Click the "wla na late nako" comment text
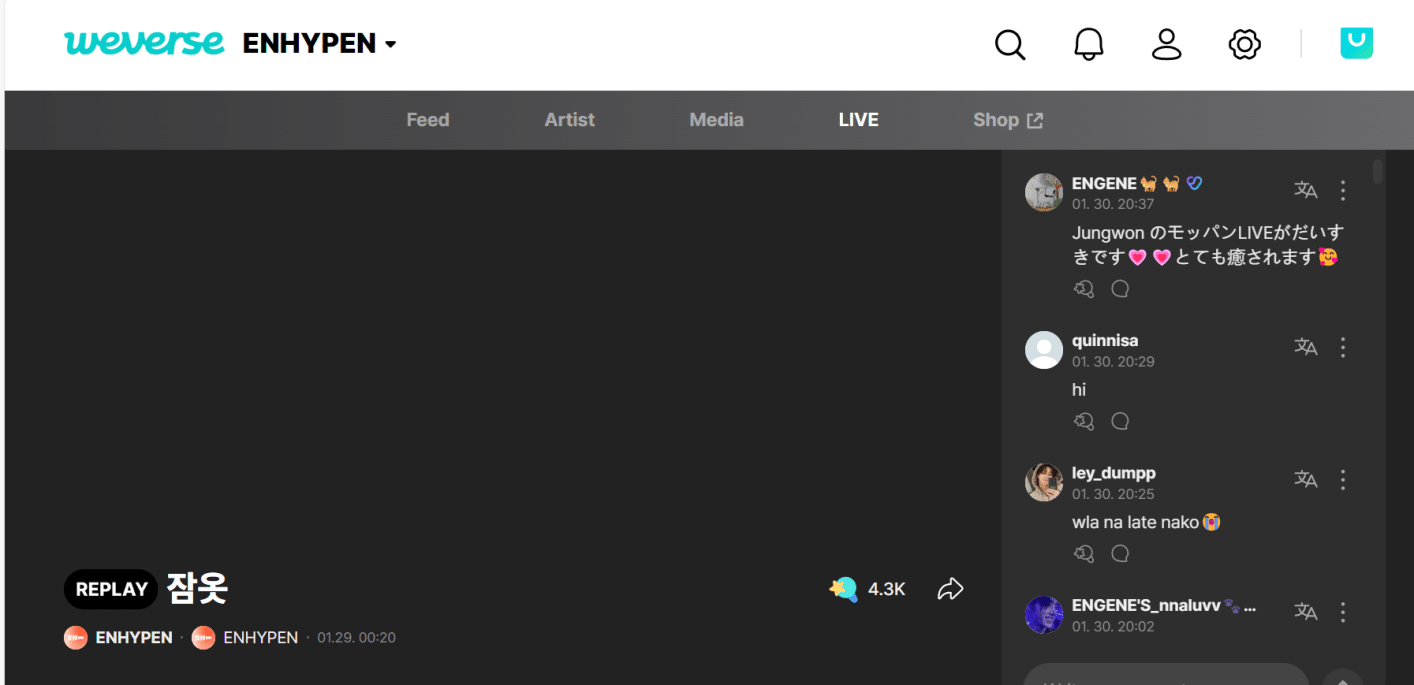This screenshot has width=1414, height=685. coord(1146,522)
